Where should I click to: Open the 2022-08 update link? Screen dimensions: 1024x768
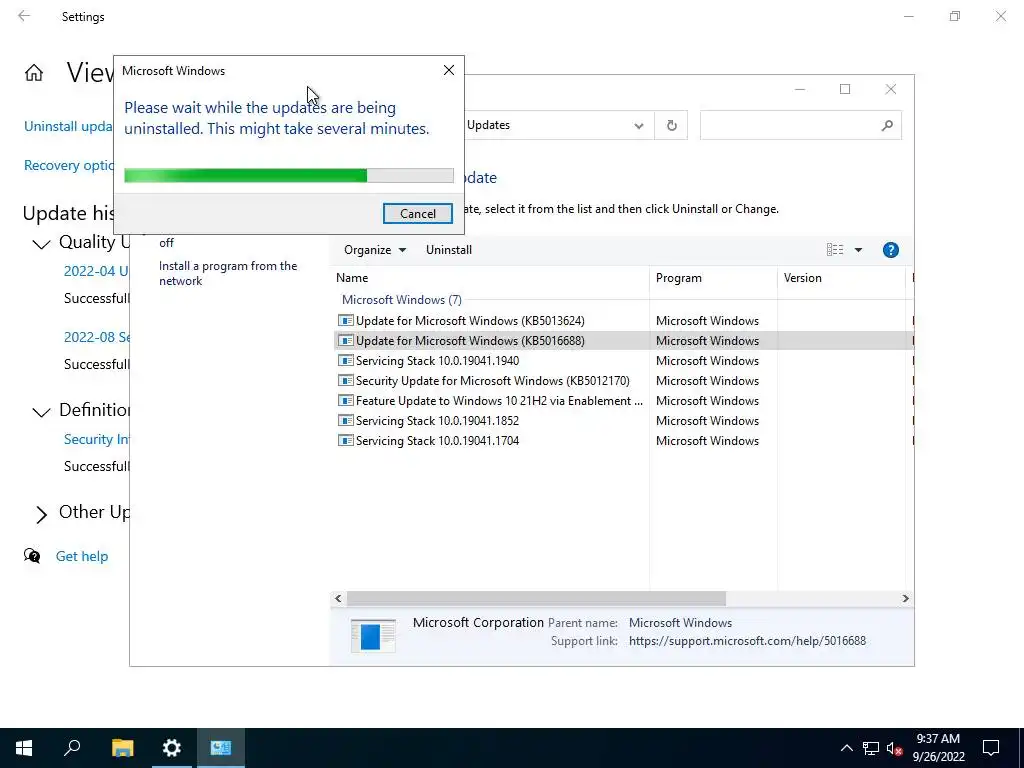(97, 337)
